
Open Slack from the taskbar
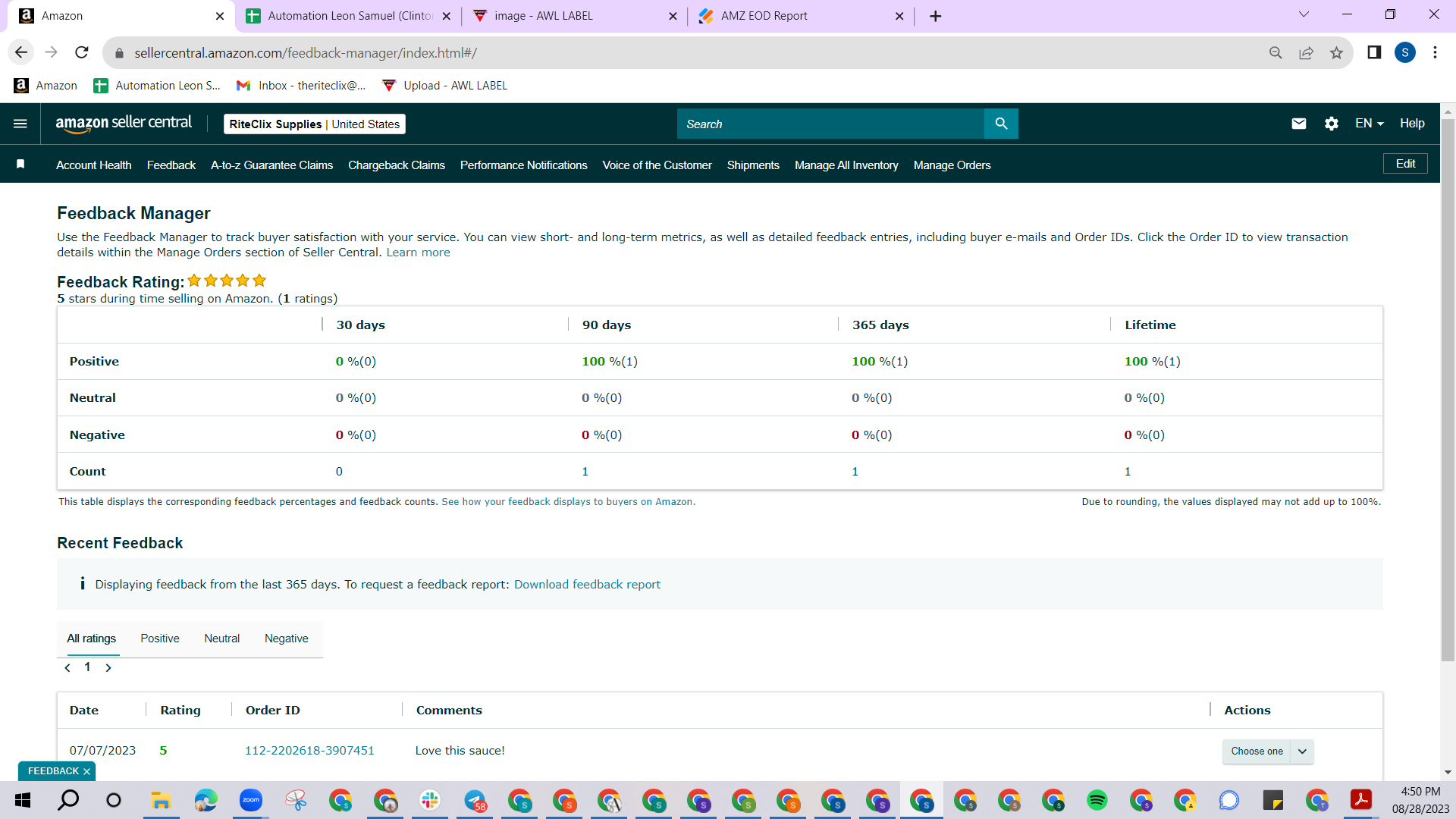(430, 800)
